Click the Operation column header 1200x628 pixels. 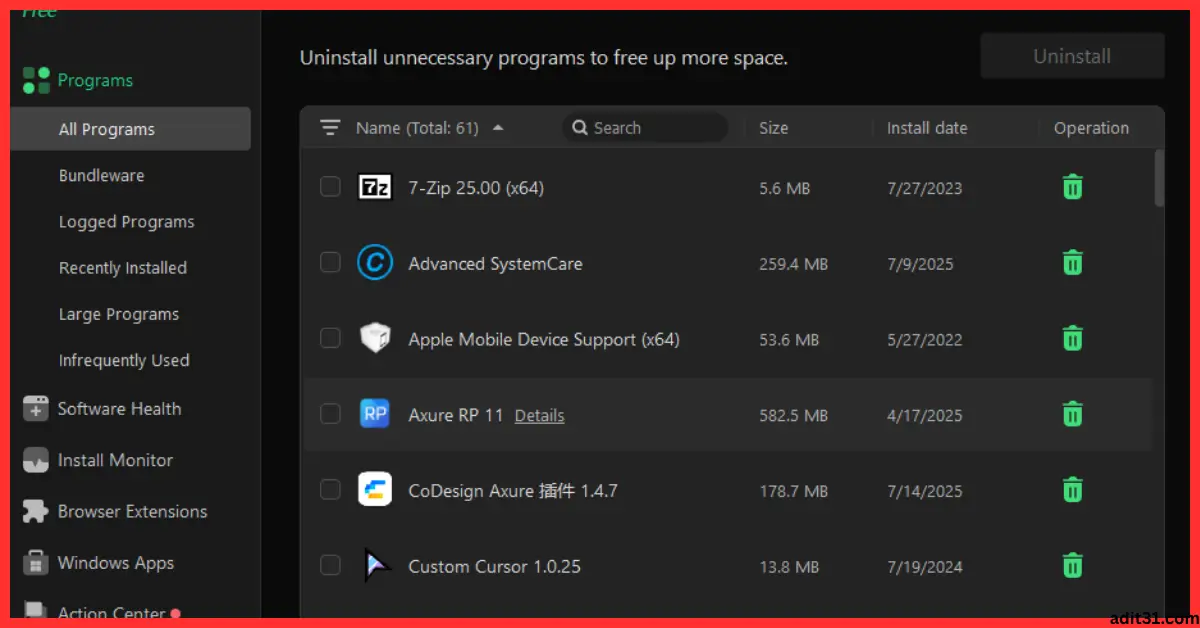(1091, 128)
